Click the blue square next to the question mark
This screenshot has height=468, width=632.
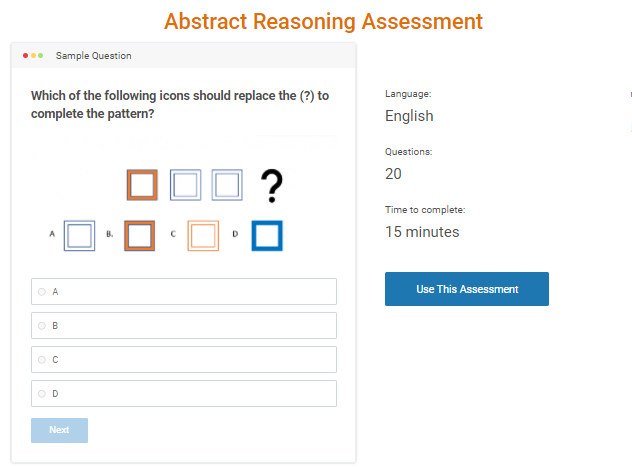point(227,185)
